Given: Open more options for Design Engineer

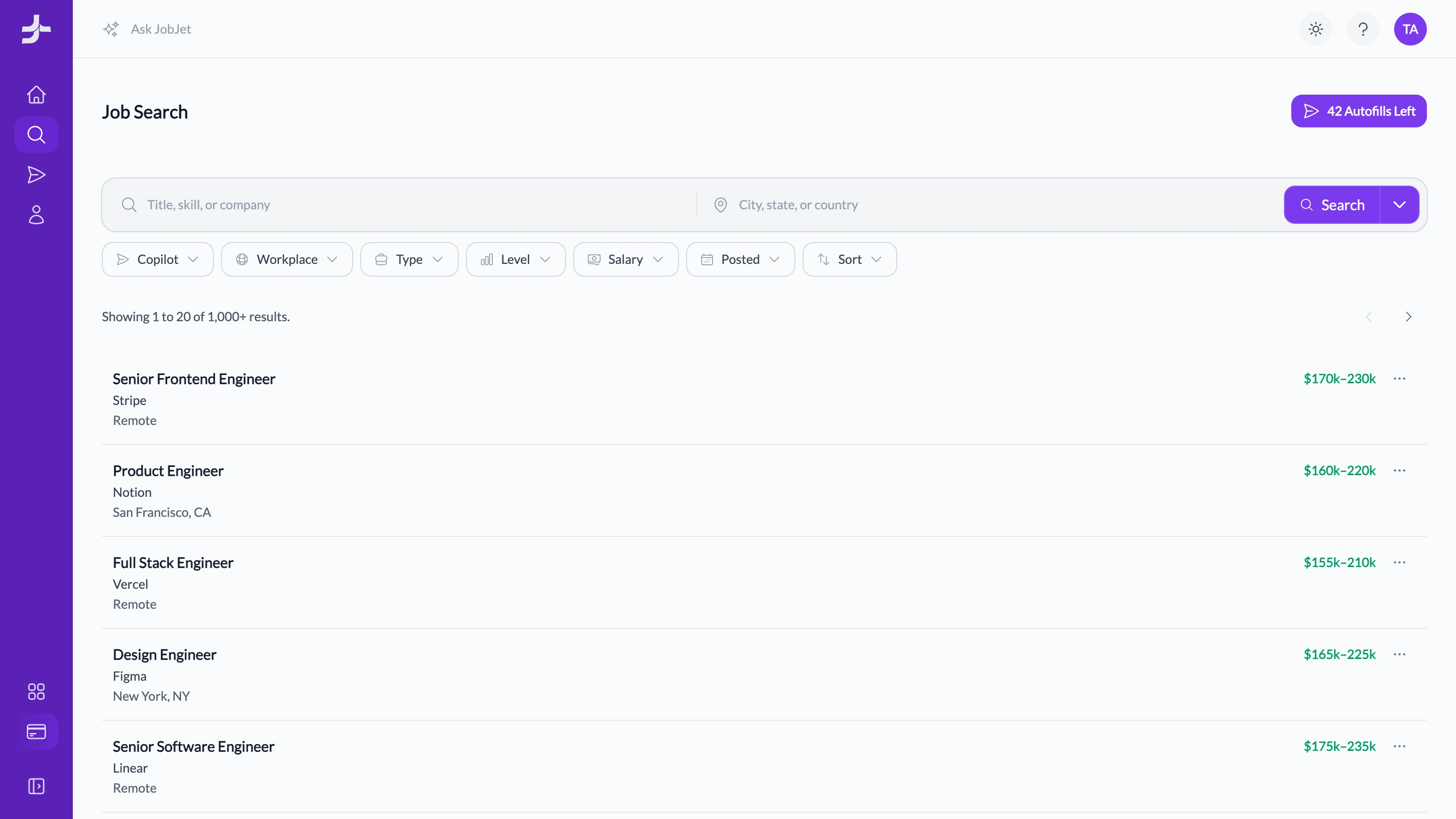Looking at the screenshot, I should coord(1400,654).
